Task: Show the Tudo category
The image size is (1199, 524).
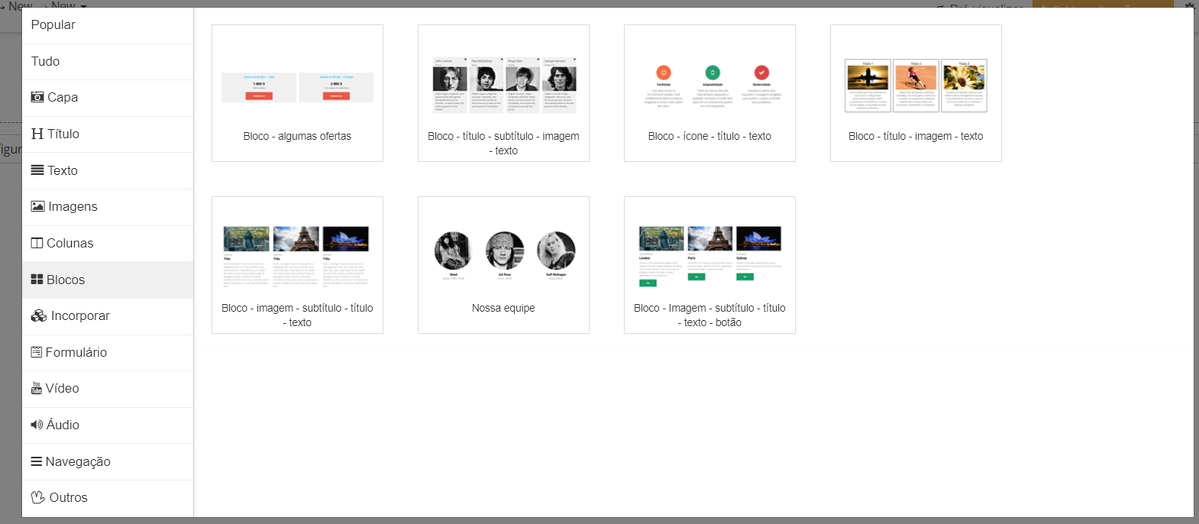Action: (46, 62)
